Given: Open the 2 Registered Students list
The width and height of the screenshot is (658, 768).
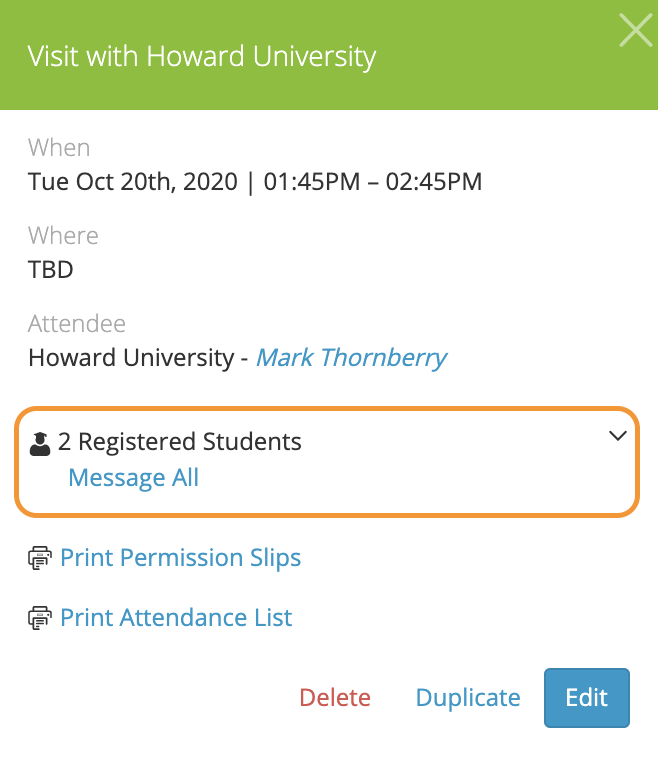Looking at the screenshot, I should 179,441.
